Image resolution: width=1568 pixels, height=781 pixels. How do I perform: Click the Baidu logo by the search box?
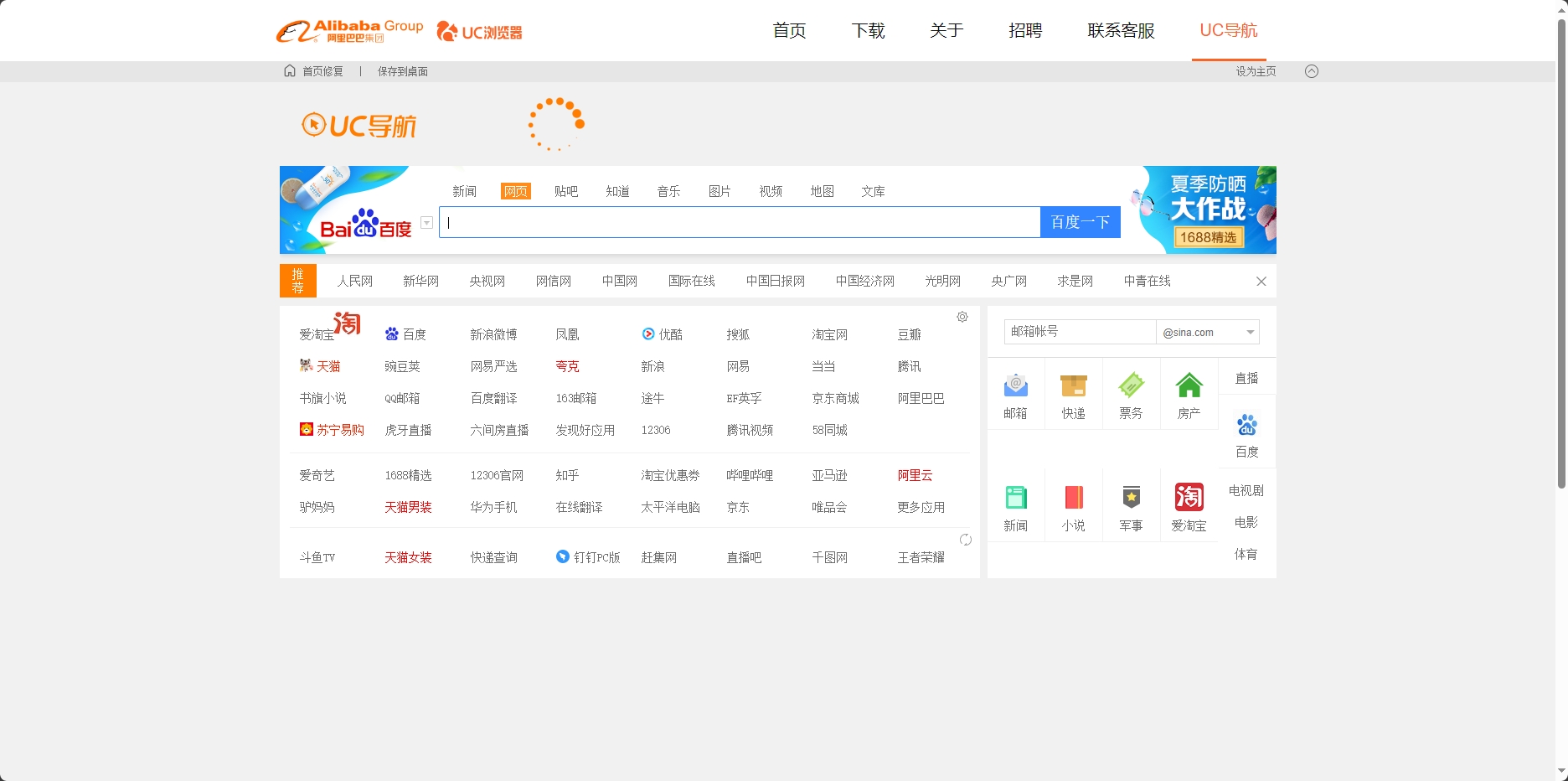pos(366,224)
